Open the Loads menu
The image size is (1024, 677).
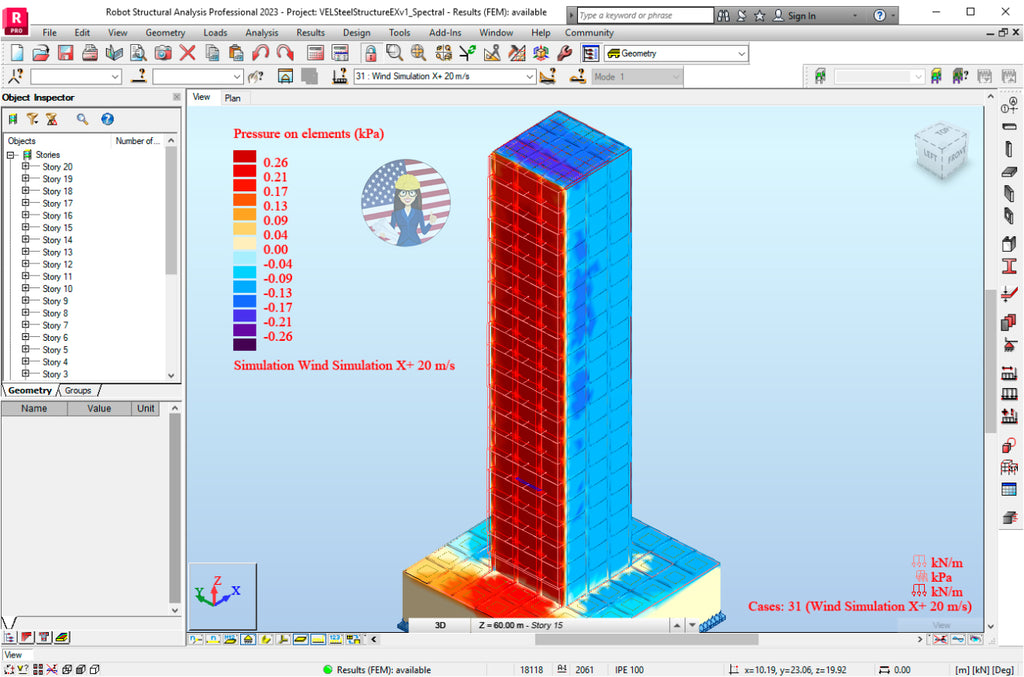[x=215, y=33]
